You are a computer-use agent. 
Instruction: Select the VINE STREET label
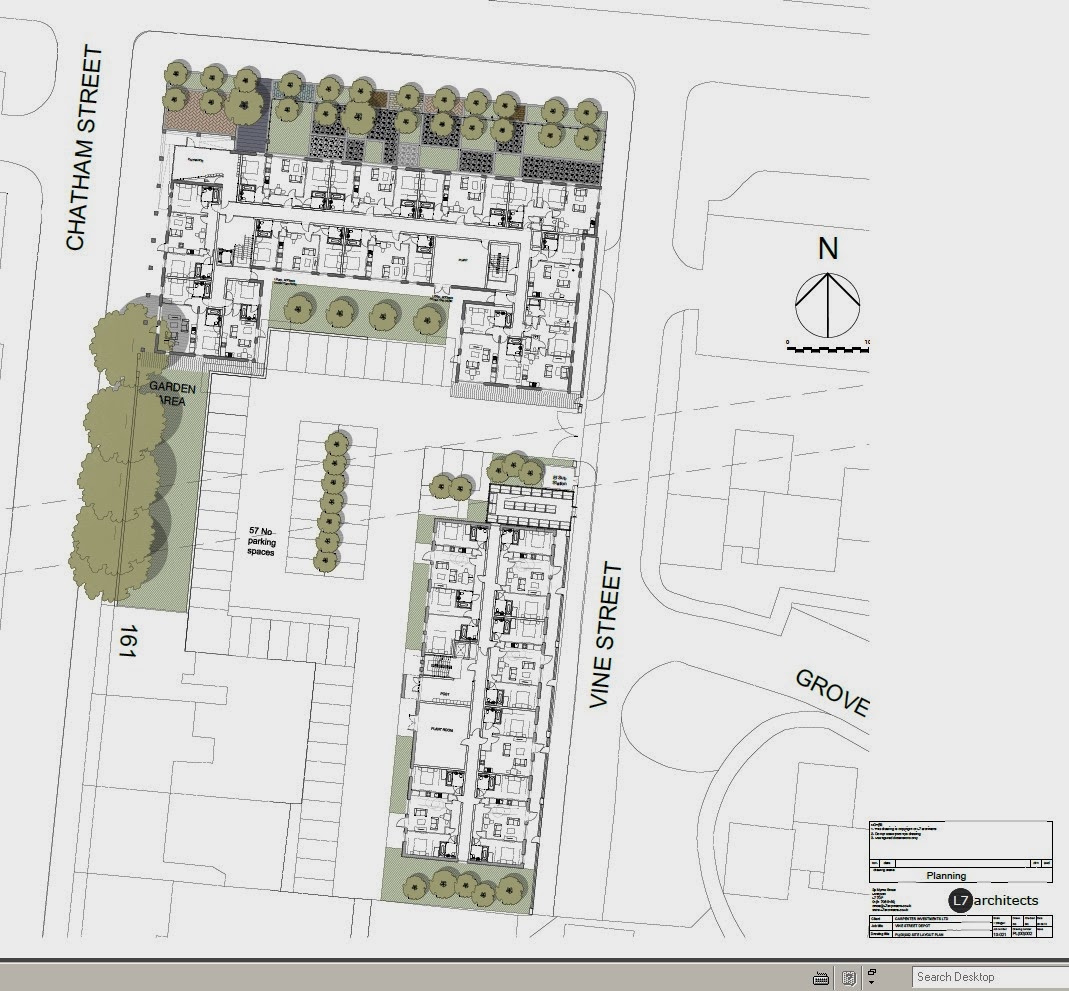[605, 635]
